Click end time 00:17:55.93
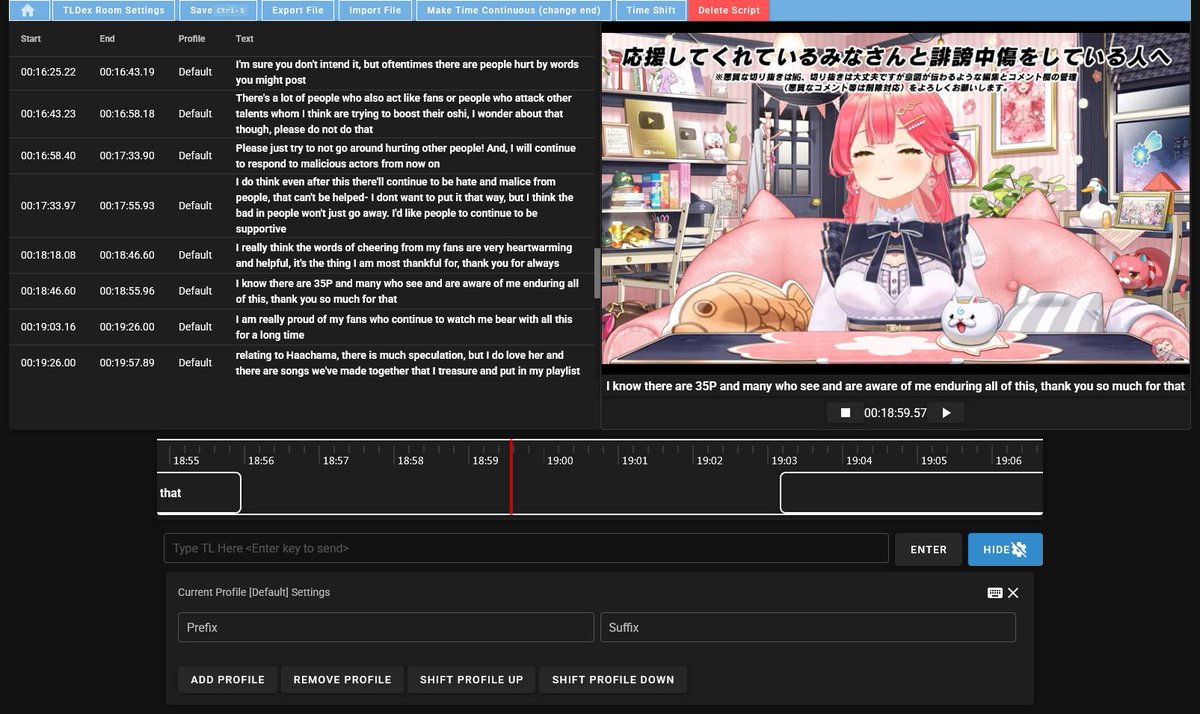1200x714 pixels. point(127,206)
